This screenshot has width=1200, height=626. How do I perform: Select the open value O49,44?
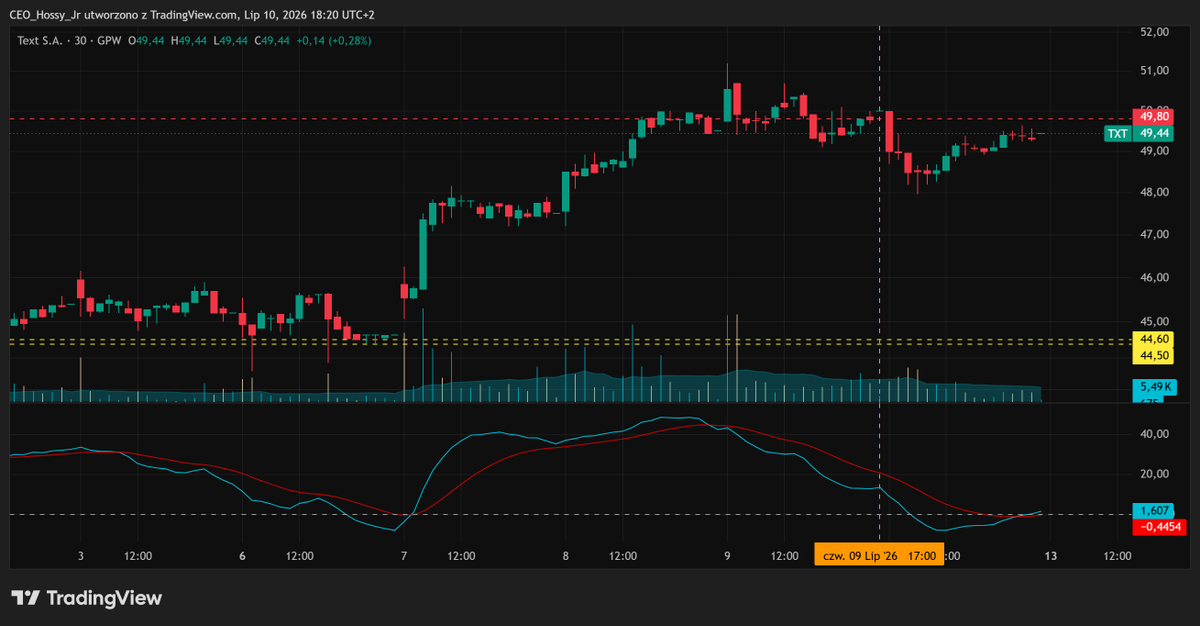[146, 41]
